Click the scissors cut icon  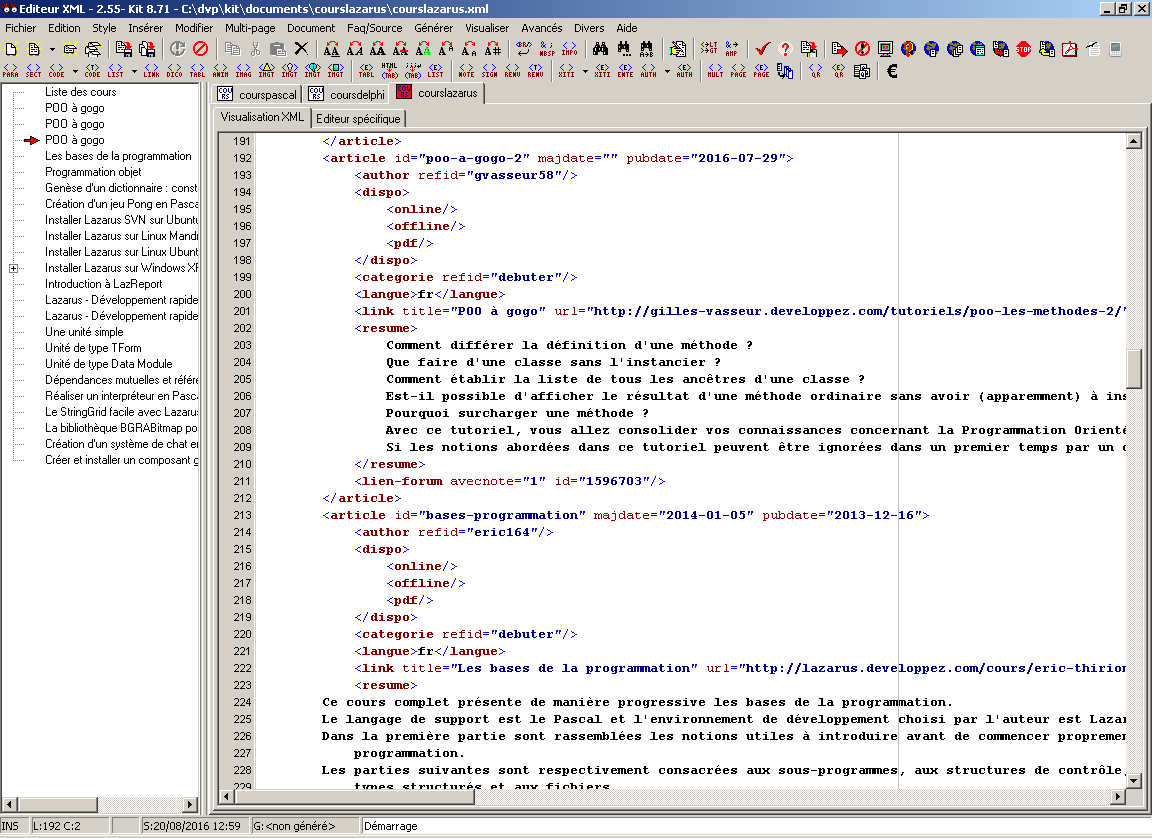255,48
